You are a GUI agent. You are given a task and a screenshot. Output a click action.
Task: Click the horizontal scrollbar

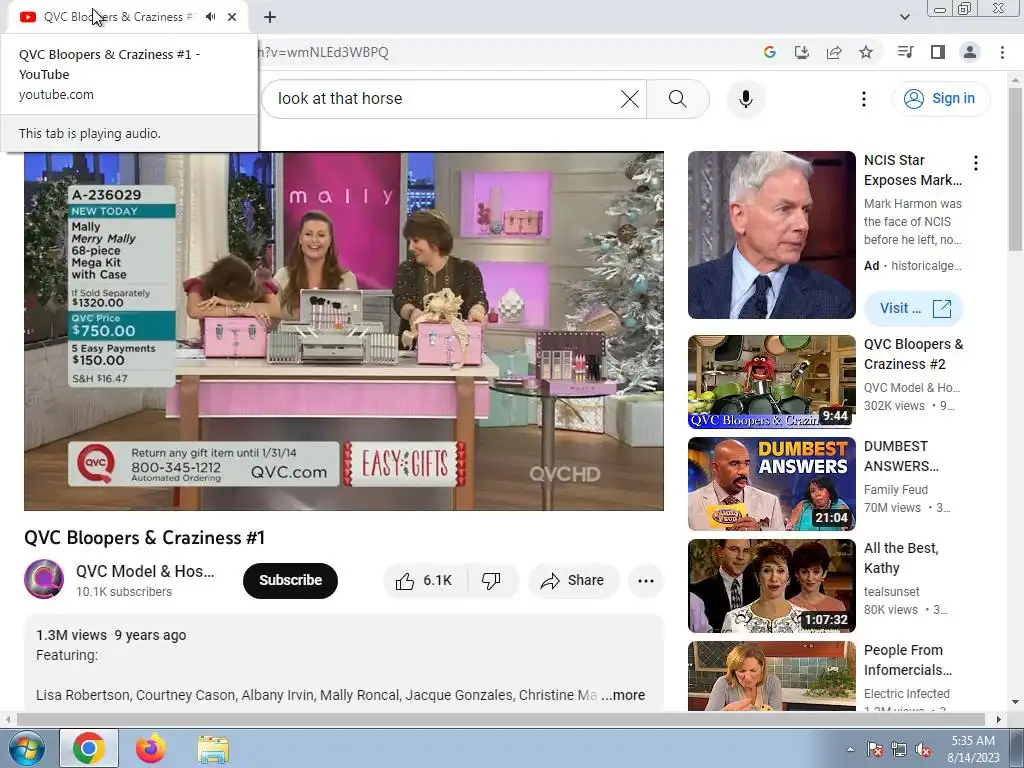click(x=500, y=719)
